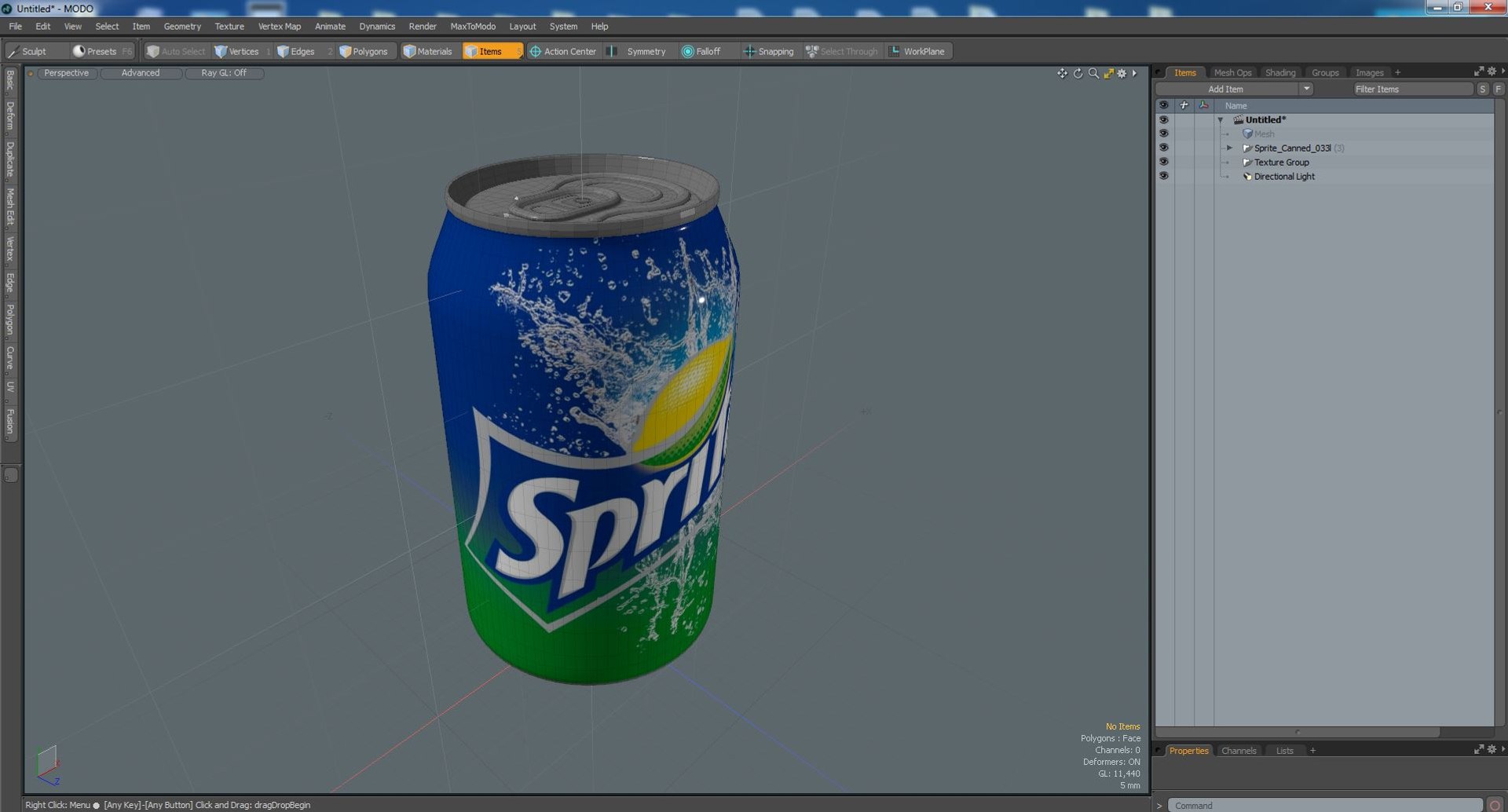This screenshot has width=1508, height=812.
Task: Add a new tab beside Images
Action: (1397, 72)
